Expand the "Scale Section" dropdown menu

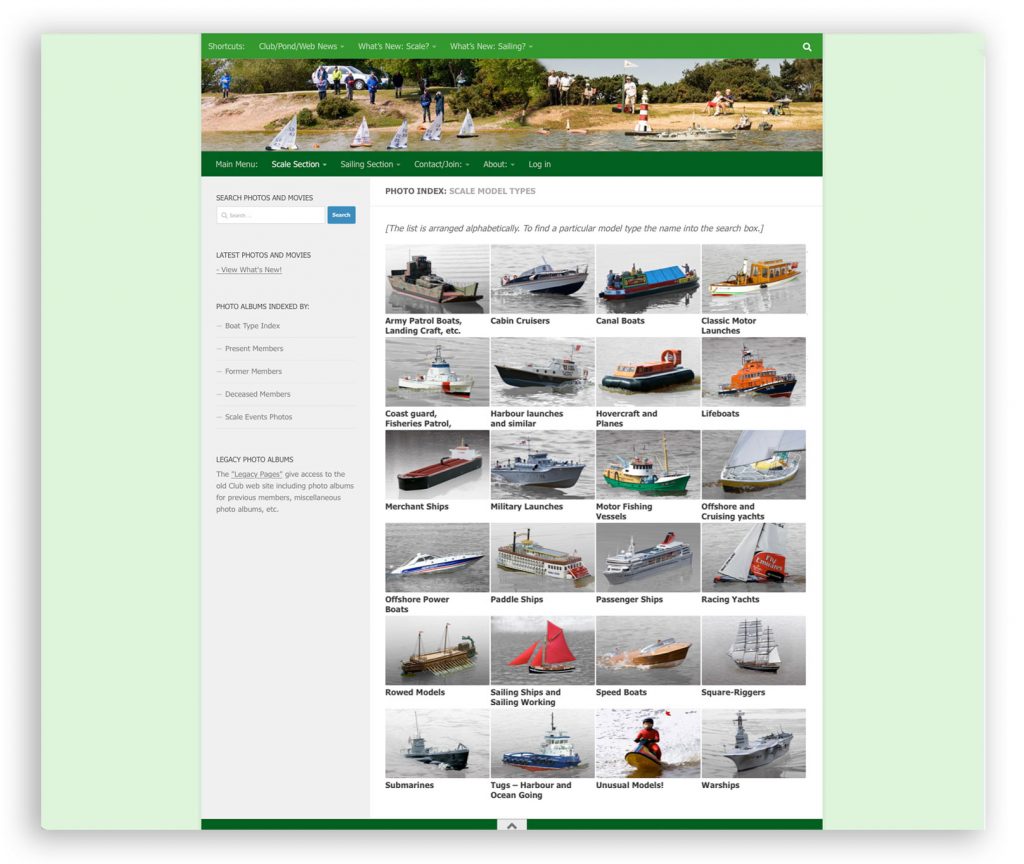tap(298, 164)
